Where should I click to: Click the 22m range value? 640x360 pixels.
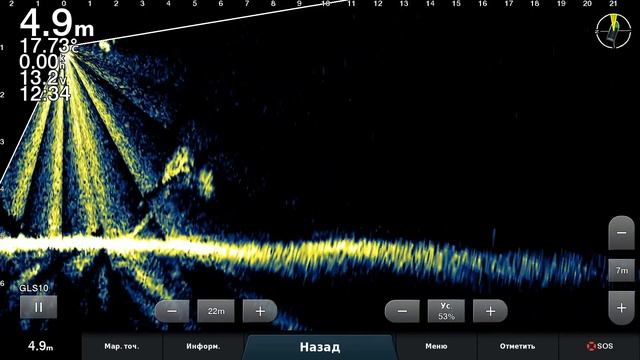[x=216, y=311]
